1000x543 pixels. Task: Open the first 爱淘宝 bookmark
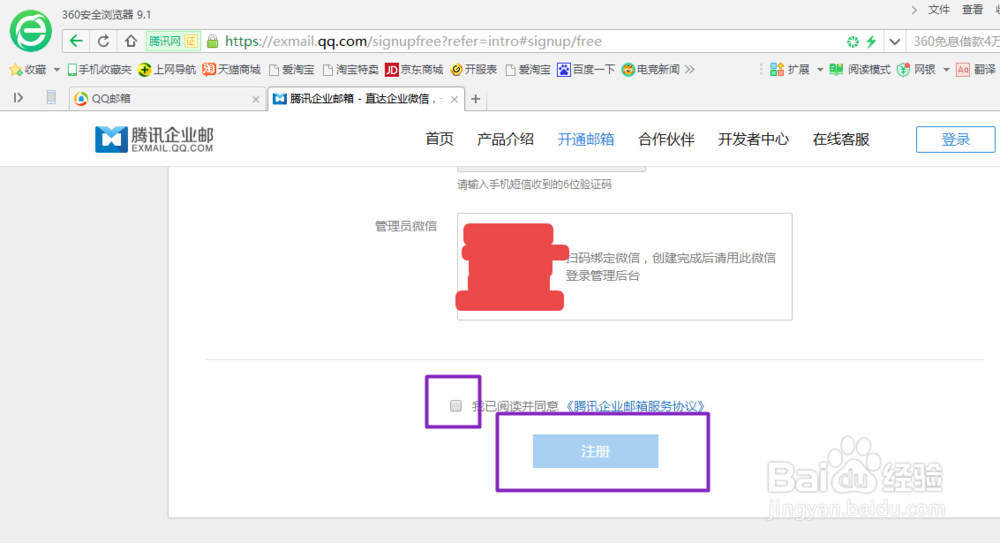coord(292,70)
